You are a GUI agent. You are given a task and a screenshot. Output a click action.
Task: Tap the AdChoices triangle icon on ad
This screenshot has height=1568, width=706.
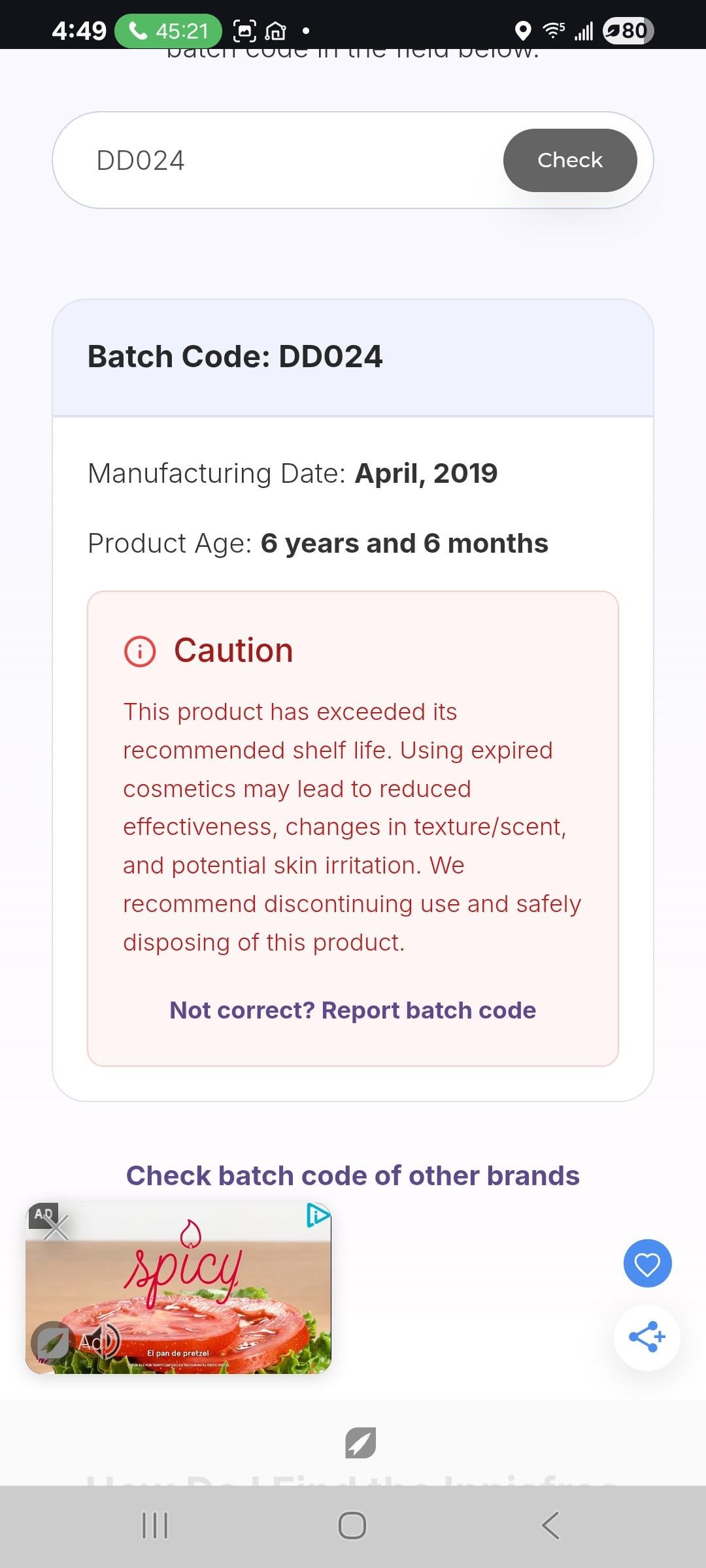[318, 1215]
